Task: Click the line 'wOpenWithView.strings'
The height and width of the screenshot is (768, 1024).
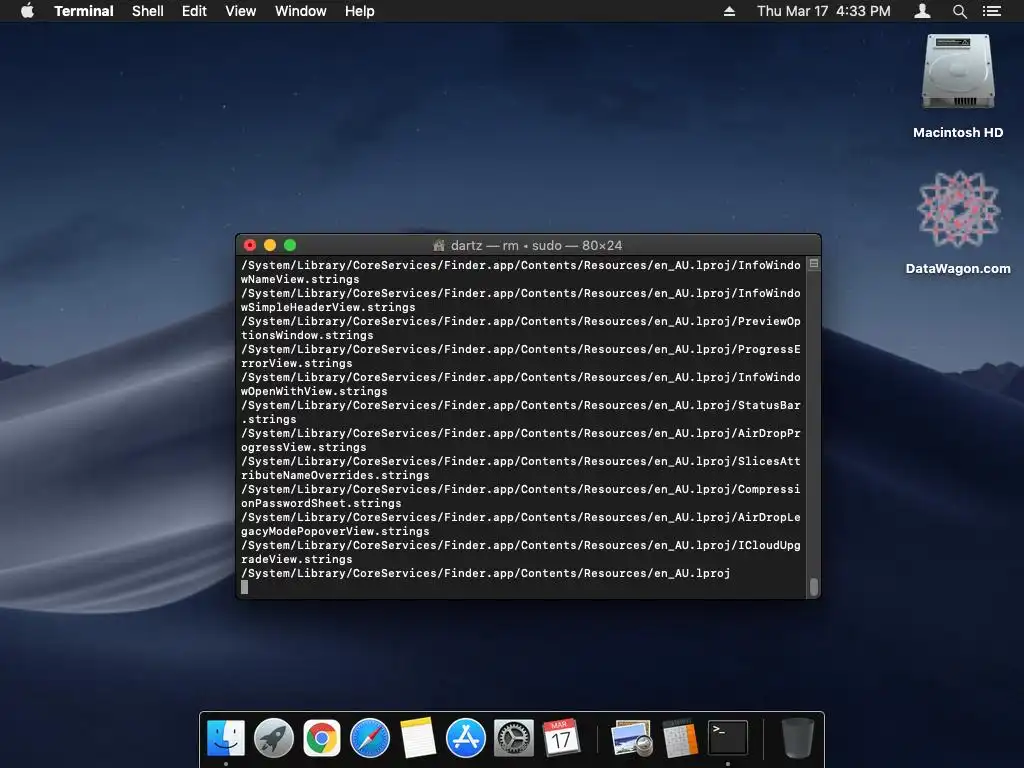Action: 314,391
